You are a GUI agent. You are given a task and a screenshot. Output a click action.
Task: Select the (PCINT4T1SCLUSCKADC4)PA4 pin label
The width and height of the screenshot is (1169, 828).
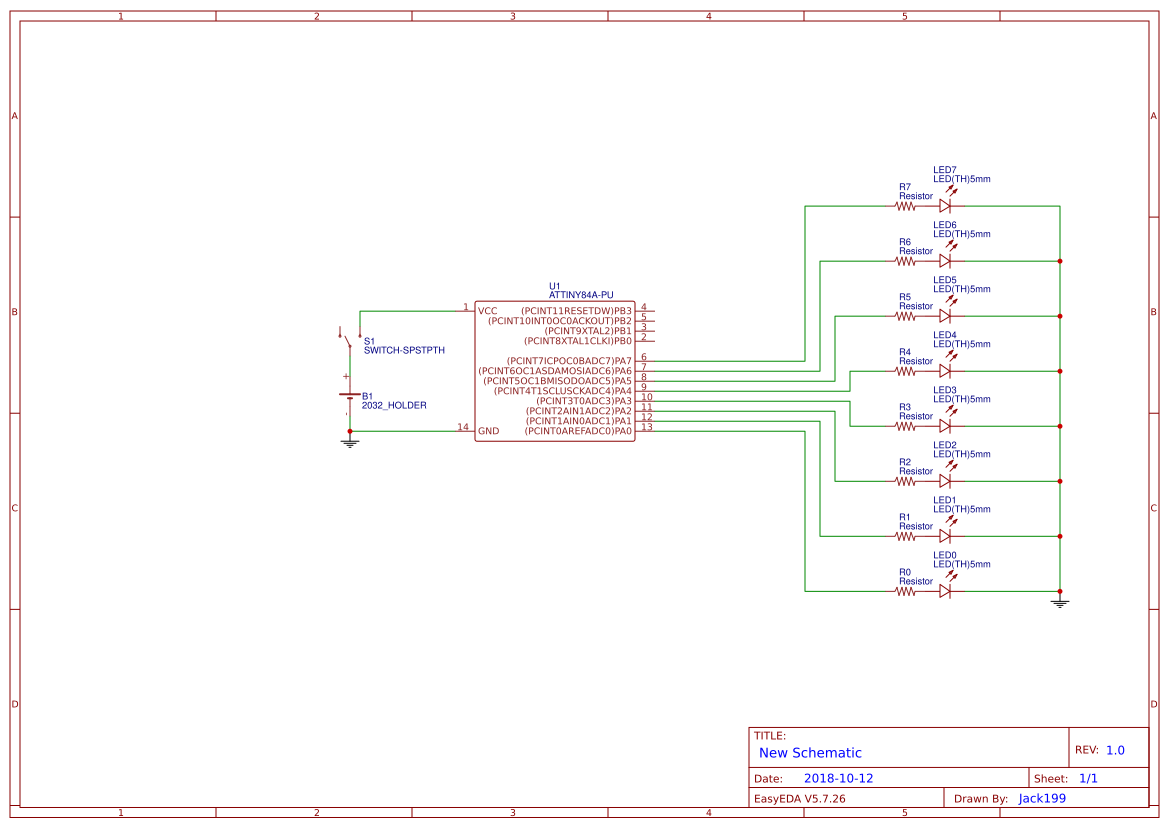click(563, 391)
